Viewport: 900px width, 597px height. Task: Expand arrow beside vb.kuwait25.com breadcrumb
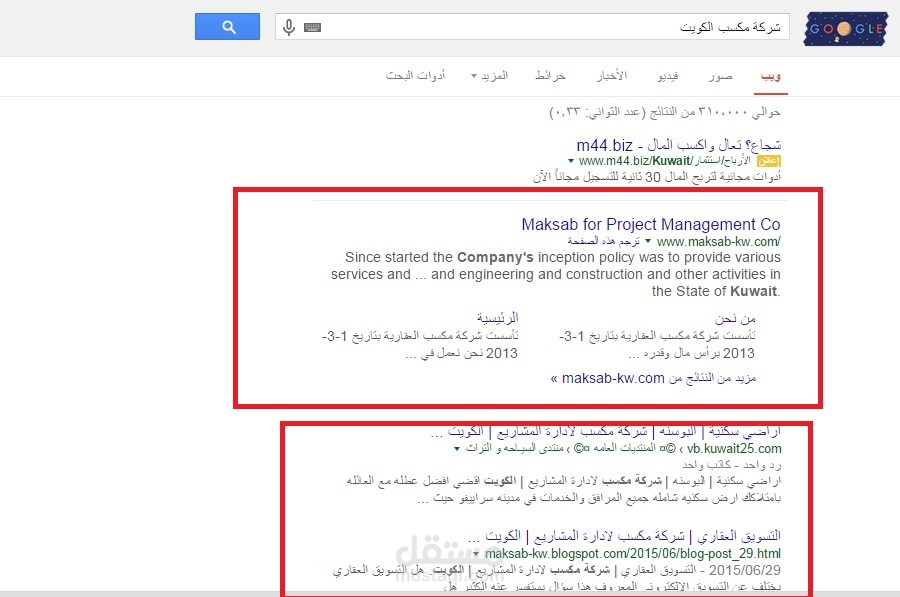[457, 449]
